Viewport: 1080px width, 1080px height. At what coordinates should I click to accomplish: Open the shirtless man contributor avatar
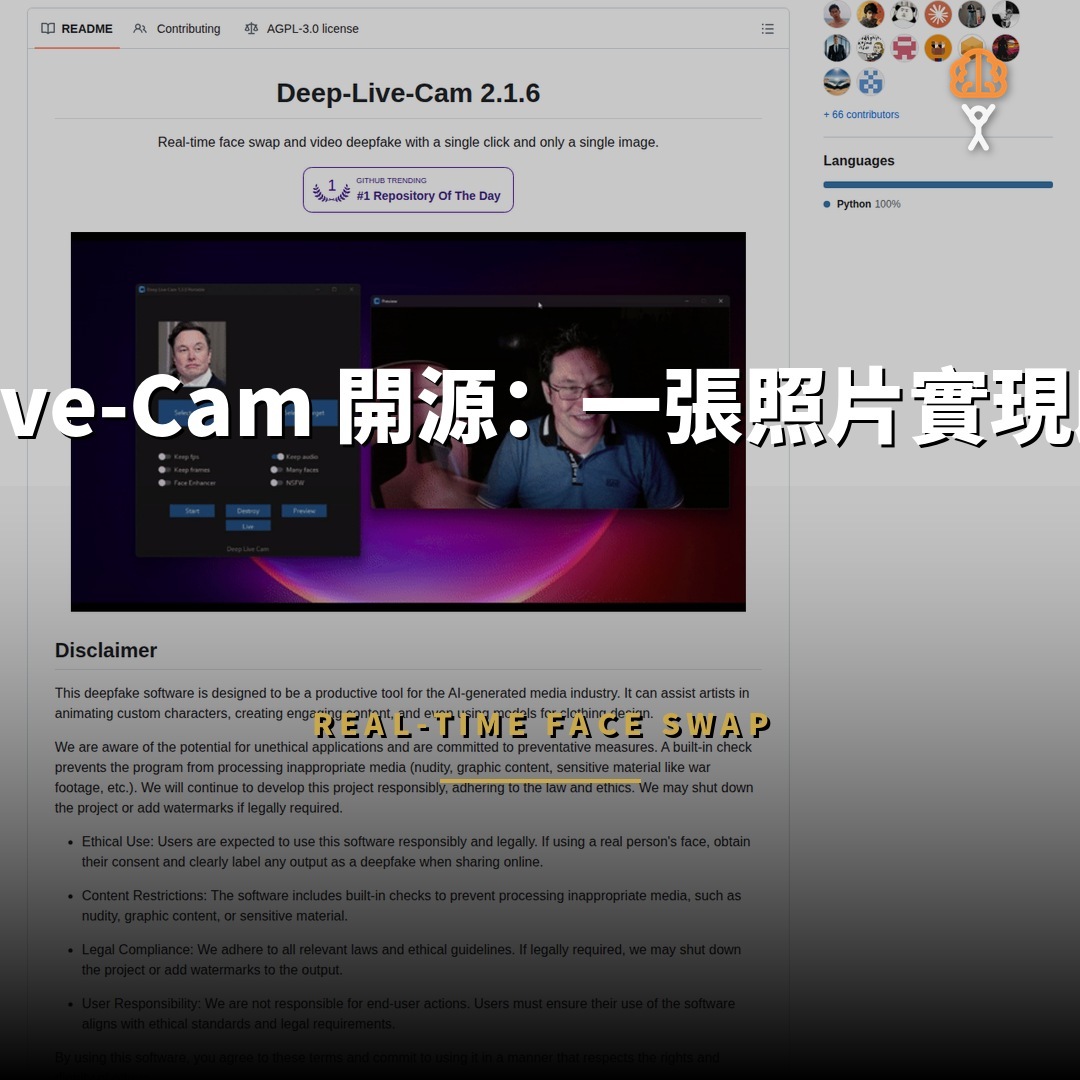837,14
